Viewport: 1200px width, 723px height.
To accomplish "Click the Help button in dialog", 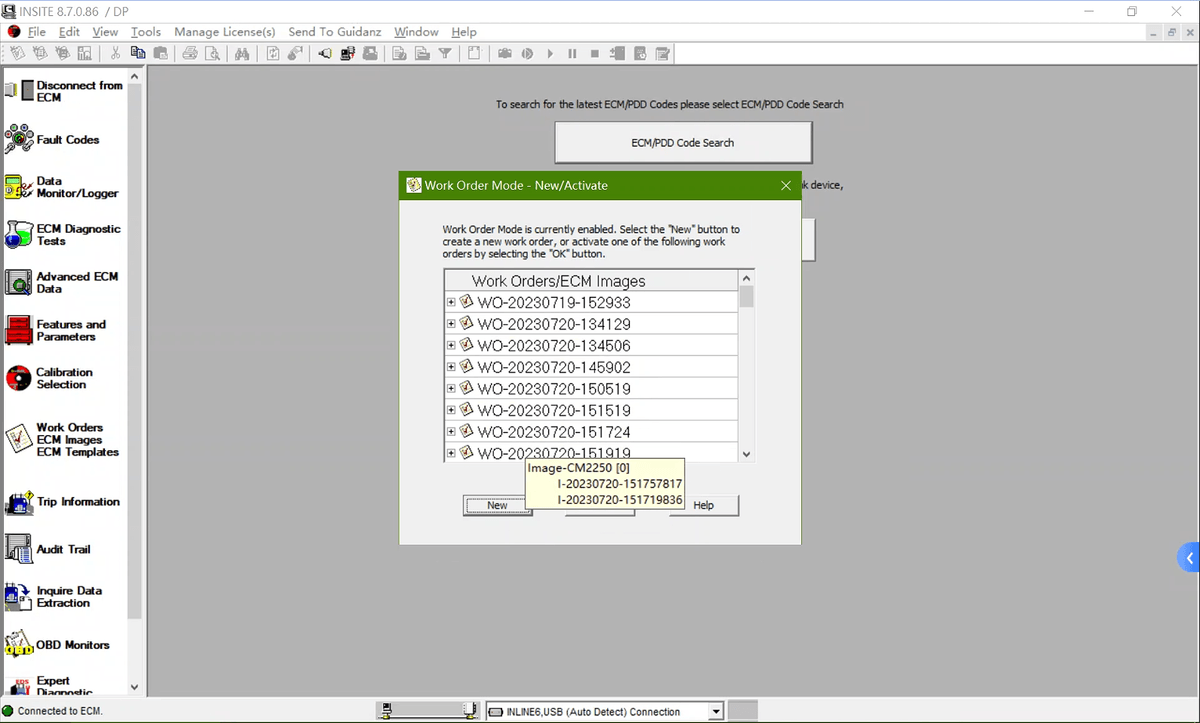I will [704, 505].
